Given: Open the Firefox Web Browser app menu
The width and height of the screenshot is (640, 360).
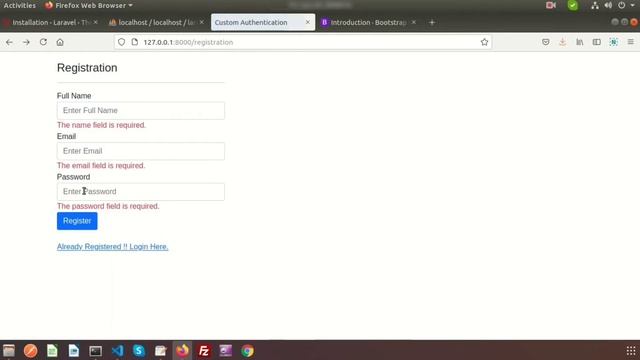Looking at the screenshot, I should coord(89,5).
